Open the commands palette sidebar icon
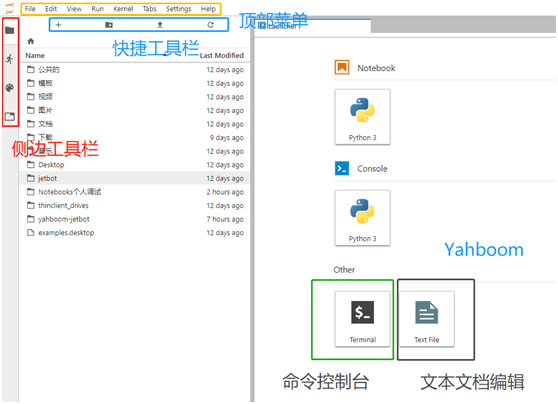This screenshot has height=404, width=558. click(x=10, y=88)
